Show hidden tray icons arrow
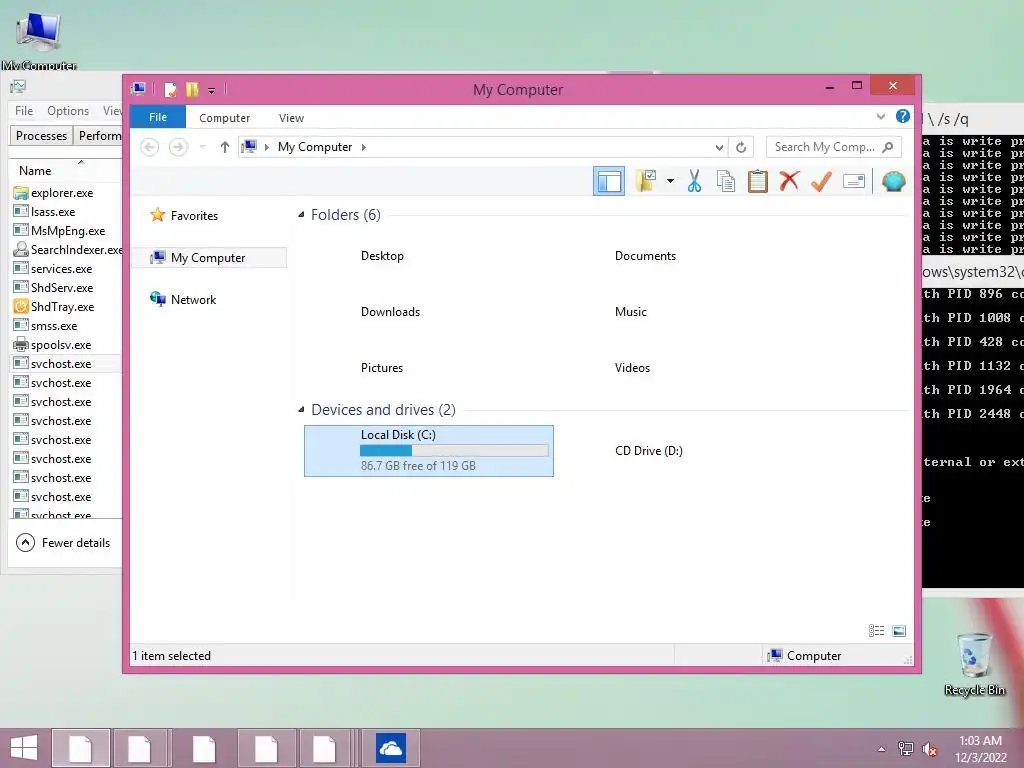The height and width of the screenshot is (768, 1024). 881,749
